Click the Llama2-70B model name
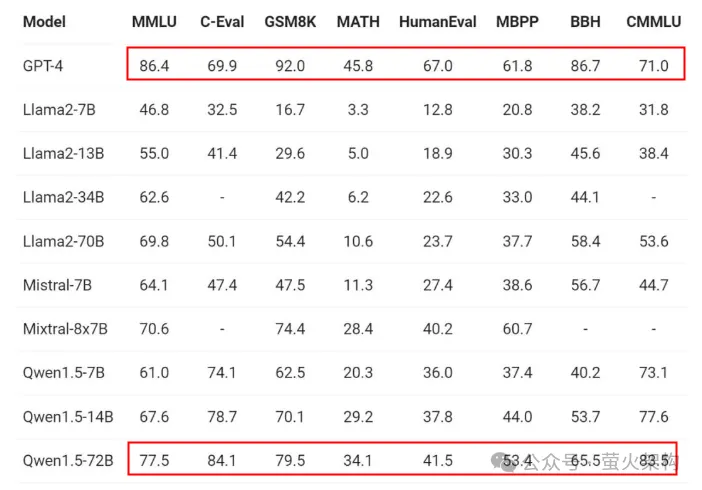702x490 pixels. coord(64,241)
